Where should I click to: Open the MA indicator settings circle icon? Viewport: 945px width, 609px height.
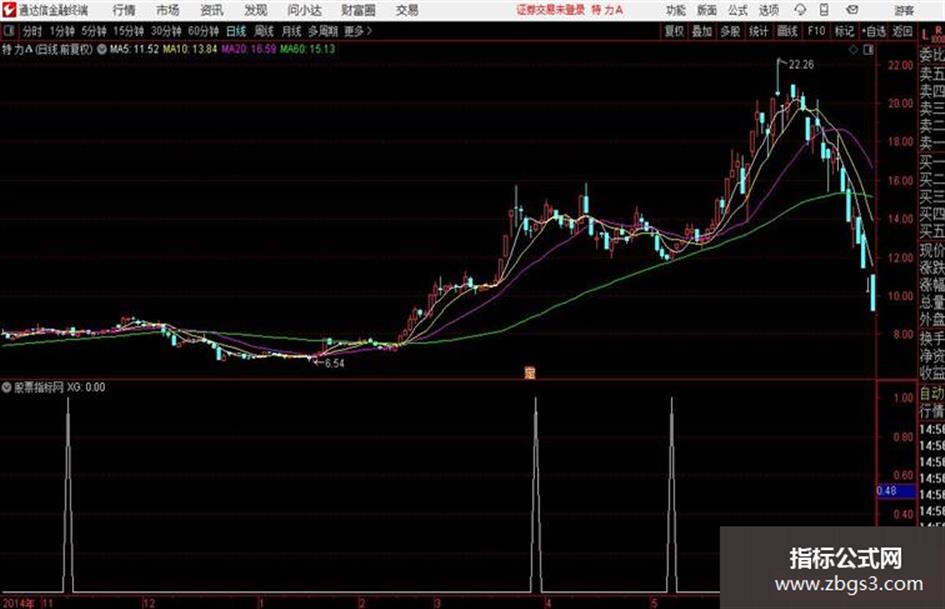coord(102,49)
